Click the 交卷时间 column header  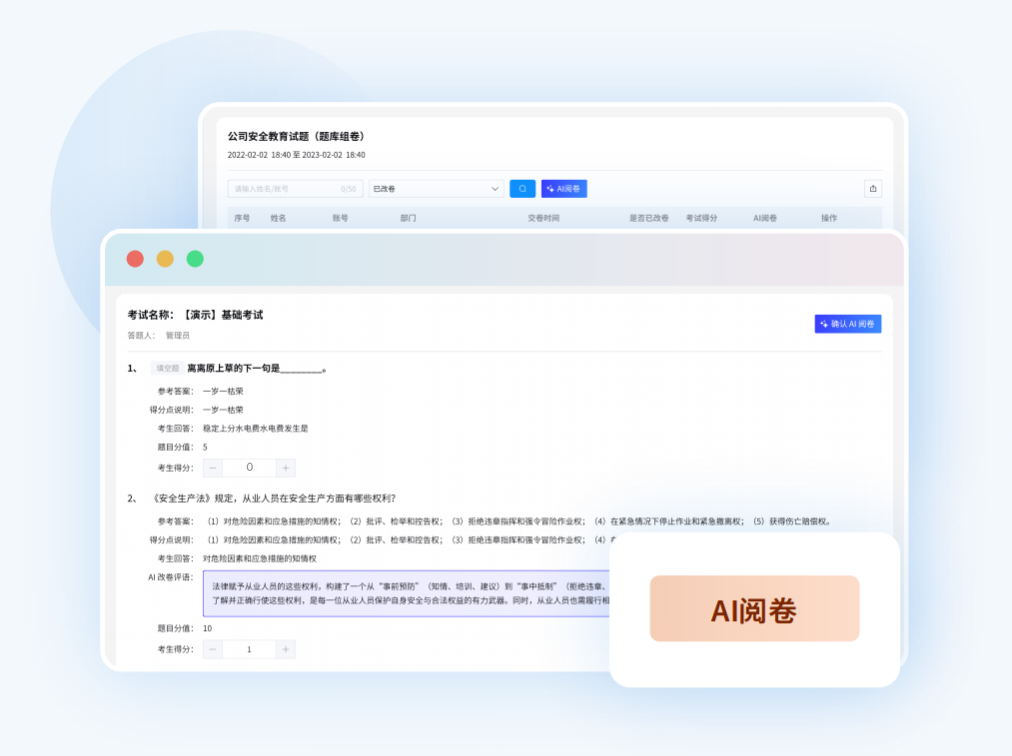pos(544,217)
